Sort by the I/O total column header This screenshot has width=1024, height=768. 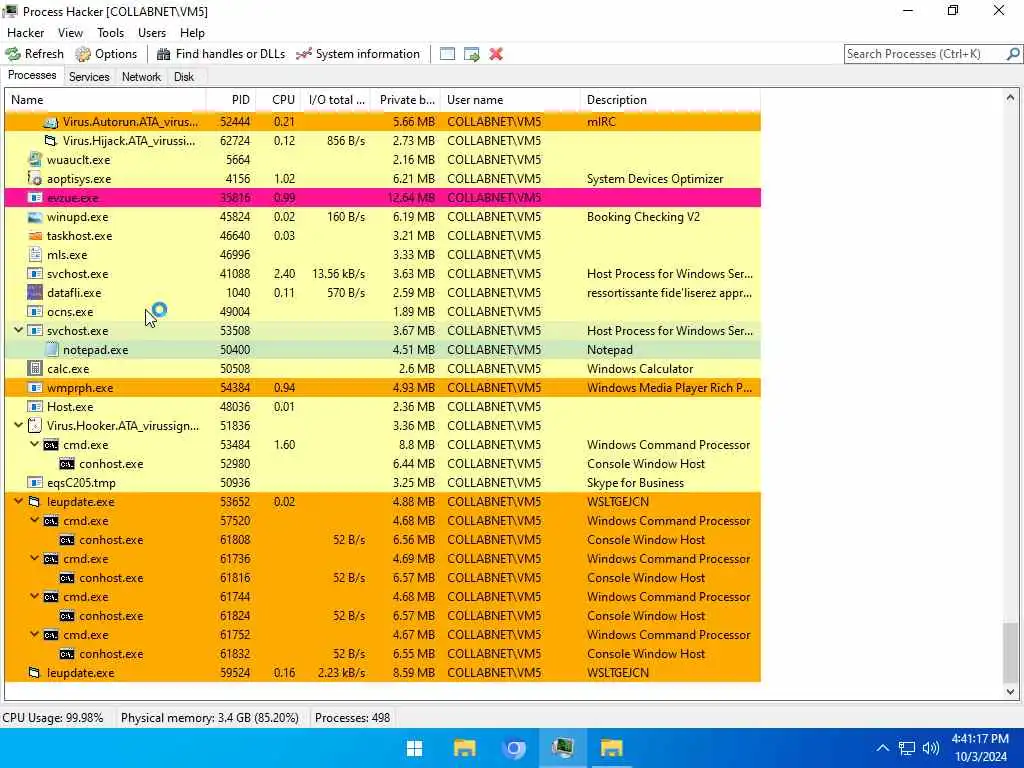click(x=336, y=100)
